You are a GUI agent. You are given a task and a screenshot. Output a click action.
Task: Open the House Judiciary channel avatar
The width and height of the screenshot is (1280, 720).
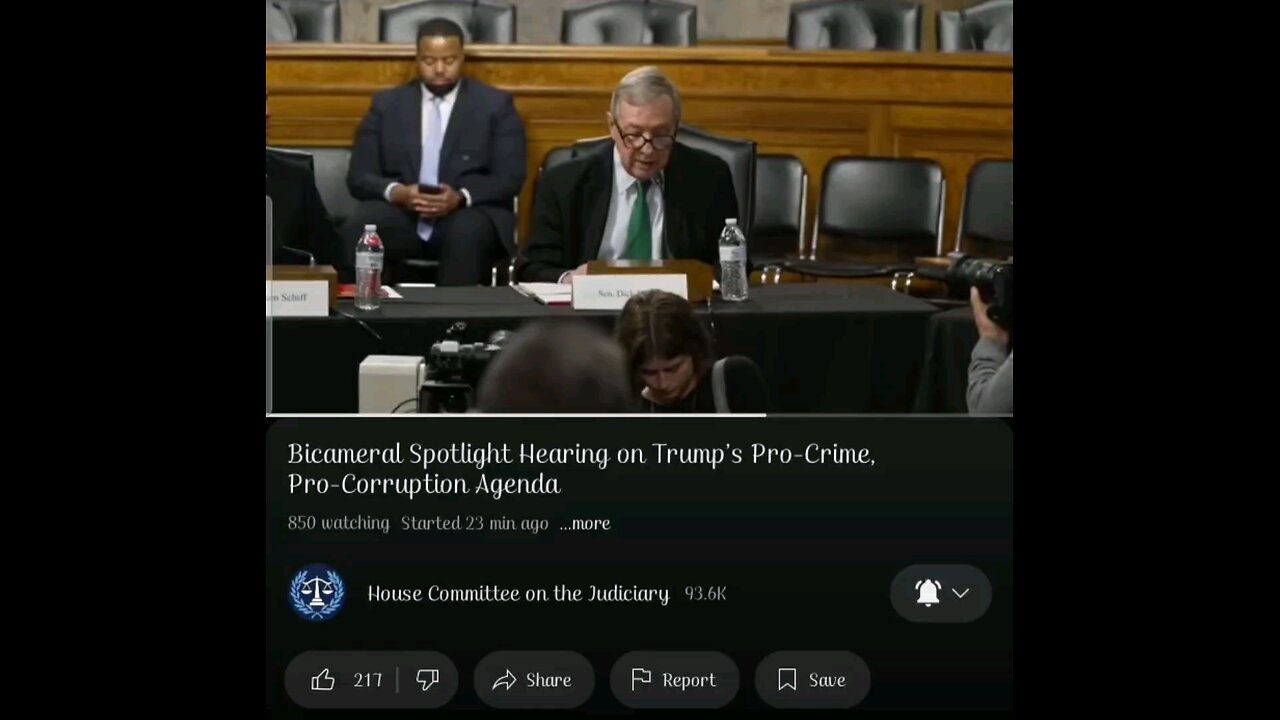click(x=317, y=593)
